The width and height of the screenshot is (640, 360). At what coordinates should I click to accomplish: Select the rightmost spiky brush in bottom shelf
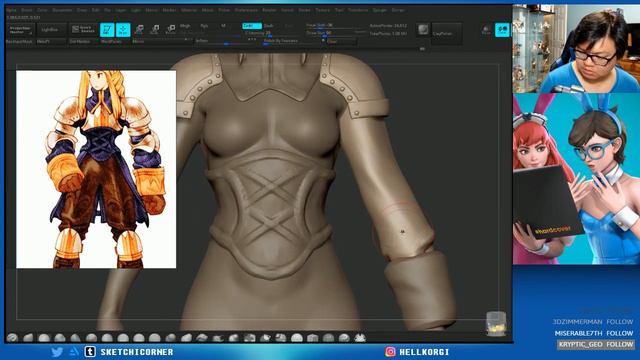360,338
